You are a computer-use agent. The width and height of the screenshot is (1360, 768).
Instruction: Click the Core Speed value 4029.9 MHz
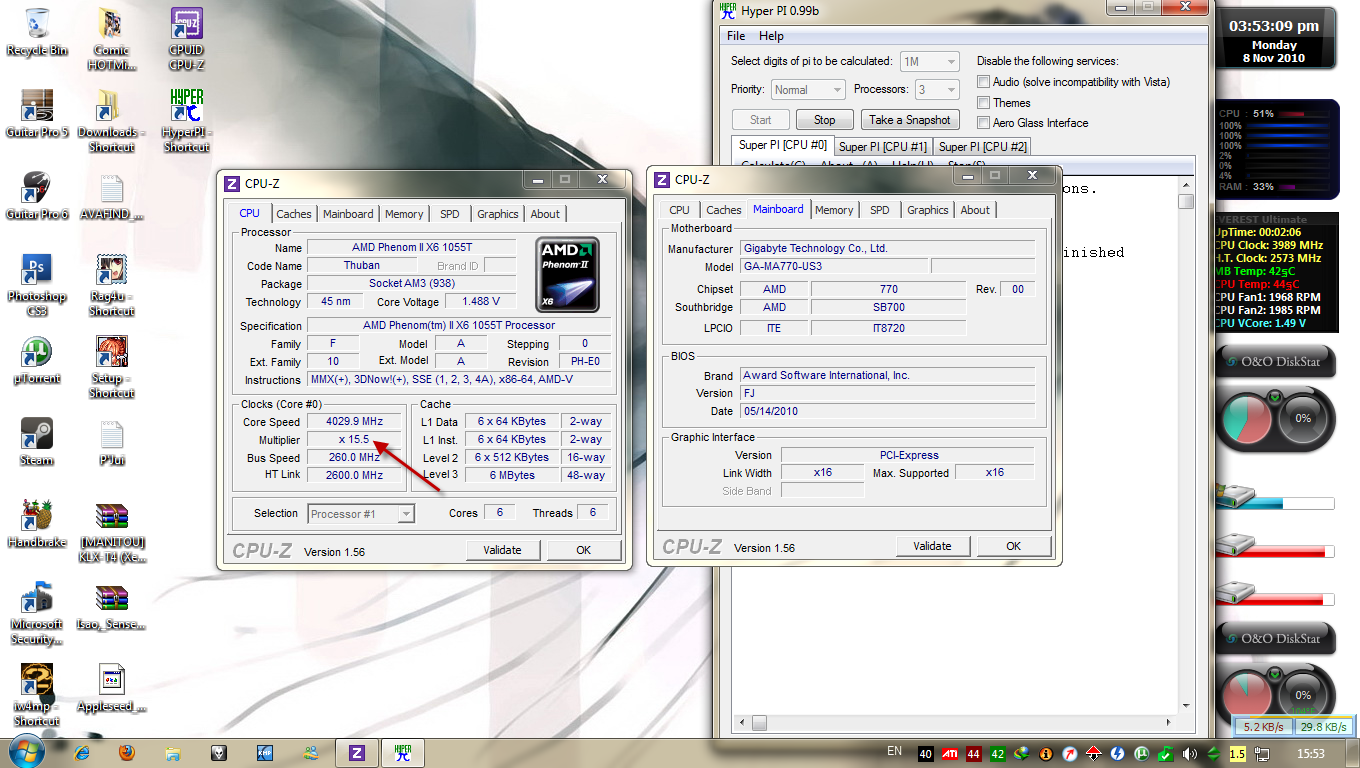click(355, 422)
